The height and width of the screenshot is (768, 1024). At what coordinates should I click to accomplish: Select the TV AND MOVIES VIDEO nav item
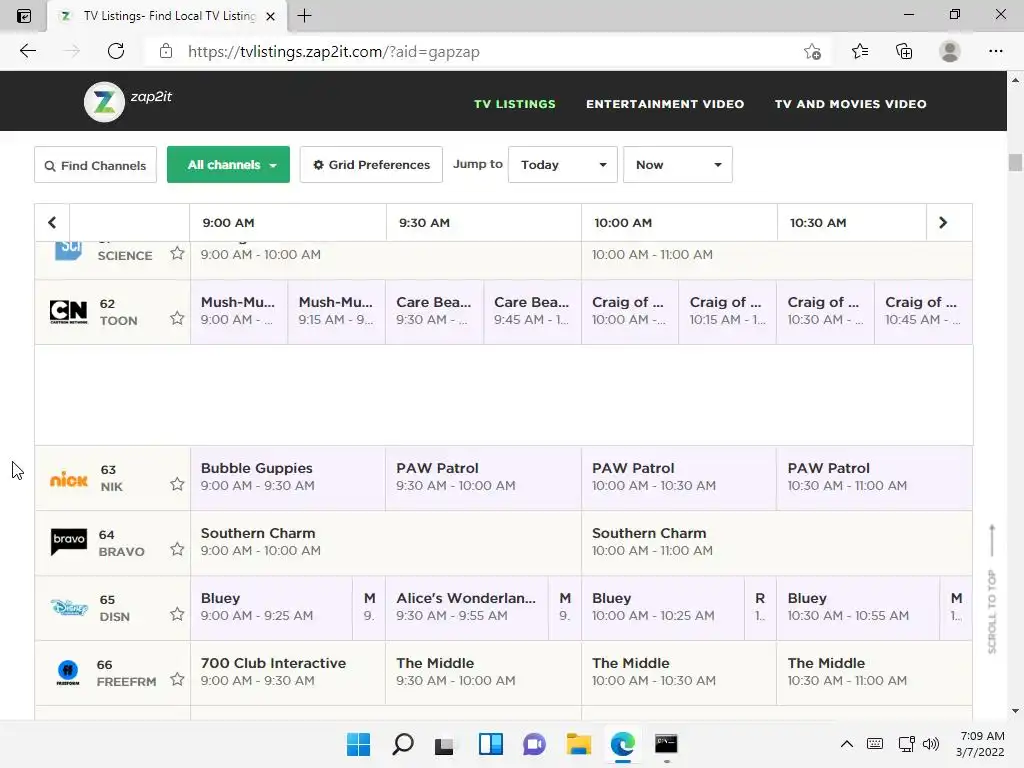850,104
